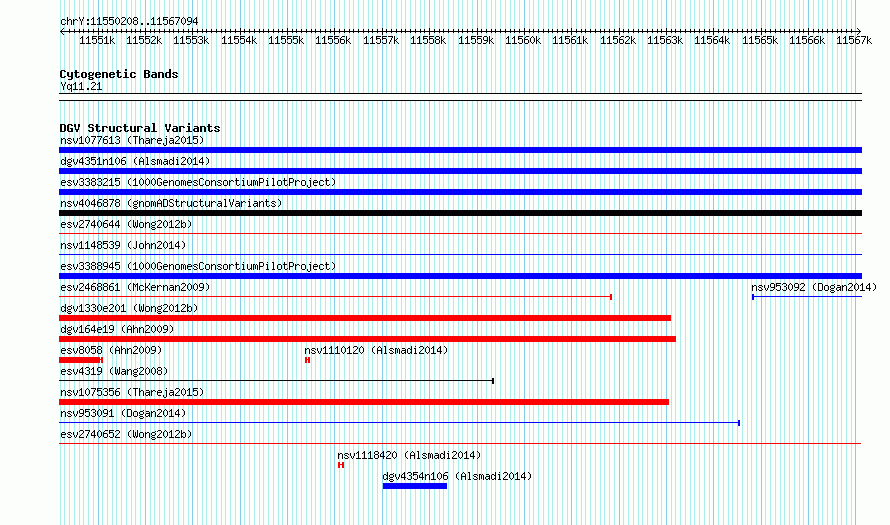
Task: Open esv8058 (Ahn2009) variant label
Action: pyautogui.click(x=111, y=350)
